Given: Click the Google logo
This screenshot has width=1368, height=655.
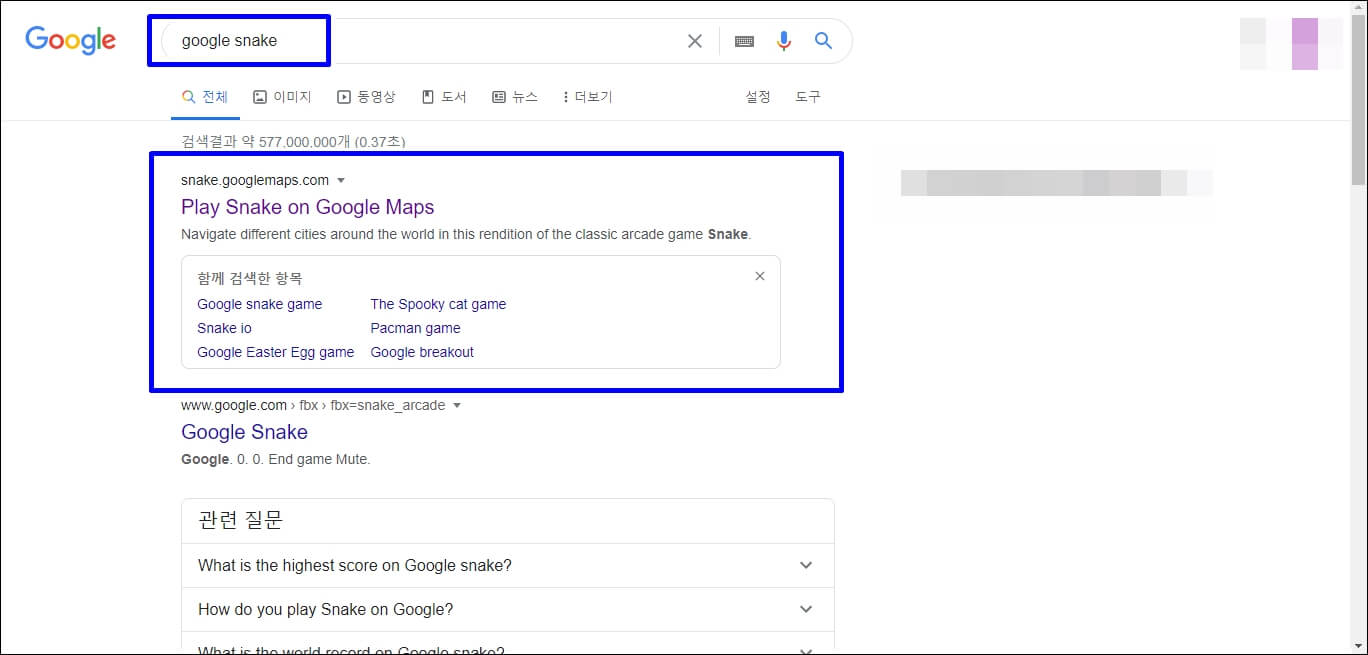Looking at the screenshot, I should (70, 40).
